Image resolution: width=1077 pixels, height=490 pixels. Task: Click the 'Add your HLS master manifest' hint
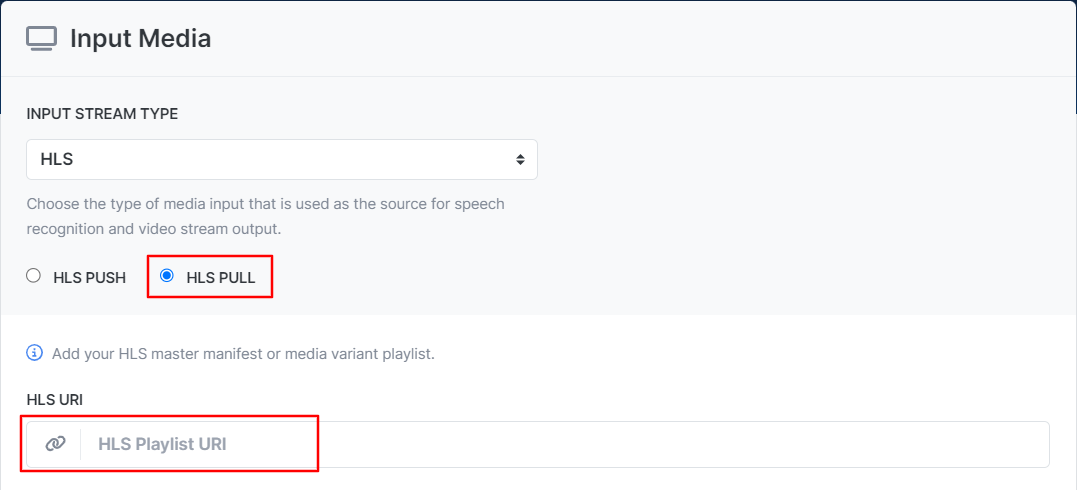click(243, 355)
